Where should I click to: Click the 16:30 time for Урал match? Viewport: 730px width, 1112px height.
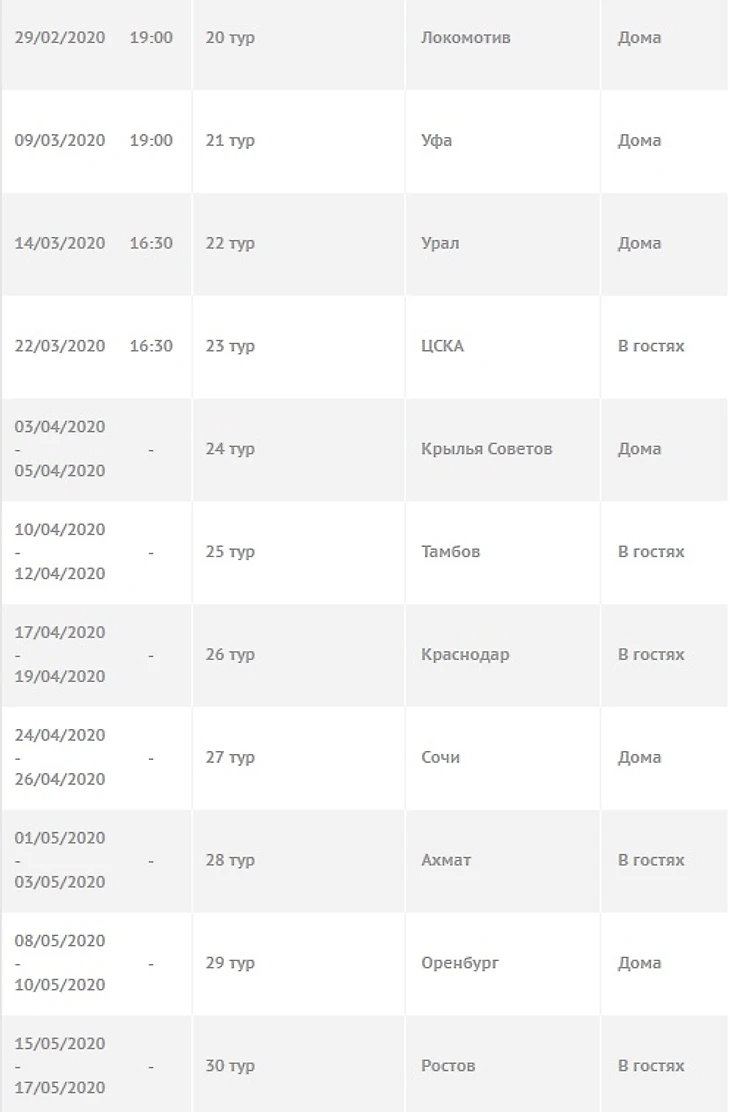(x=151, y=244)
